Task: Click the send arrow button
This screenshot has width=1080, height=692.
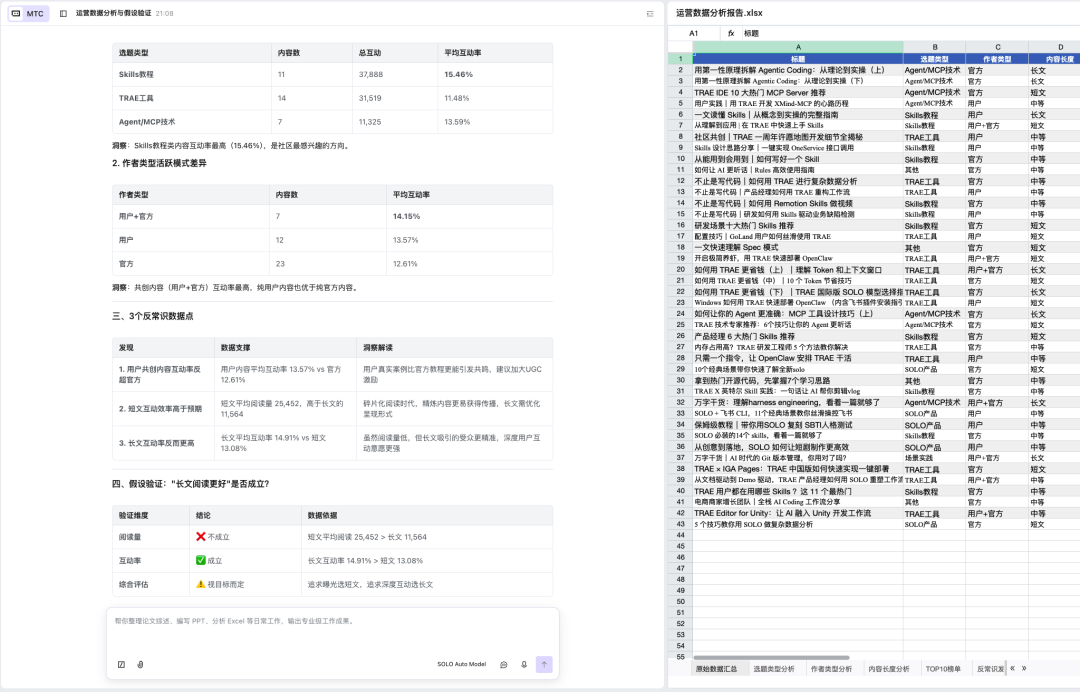Action: (544, 664)
